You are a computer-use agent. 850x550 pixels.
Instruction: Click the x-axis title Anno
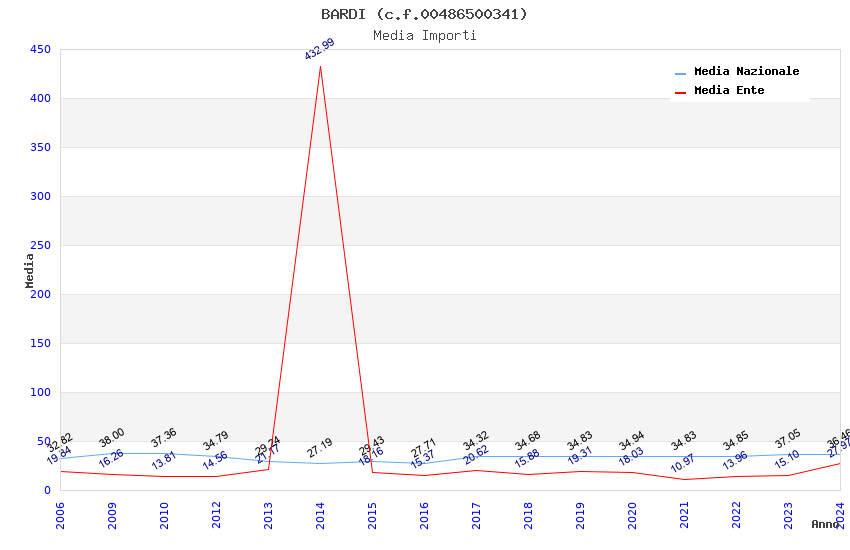[825, 524]
